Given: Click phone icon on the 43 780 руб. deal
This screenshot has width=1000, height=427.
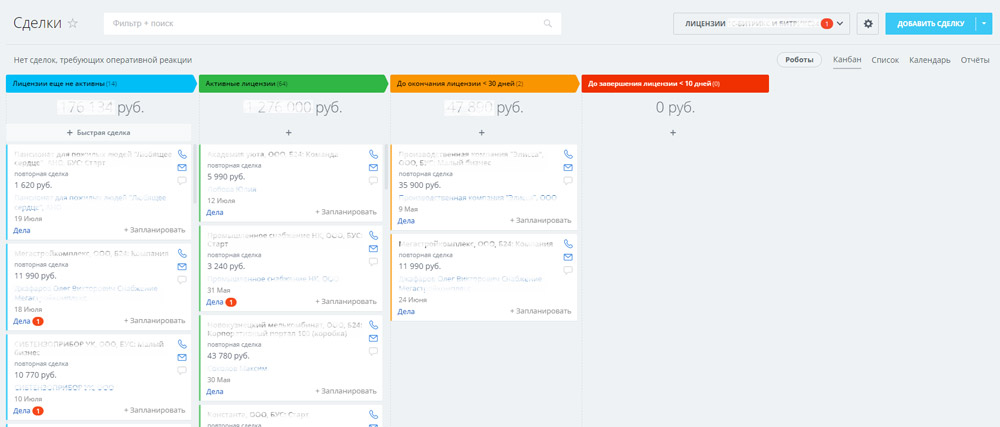Looking at the screenshot, I should [373, 325].
